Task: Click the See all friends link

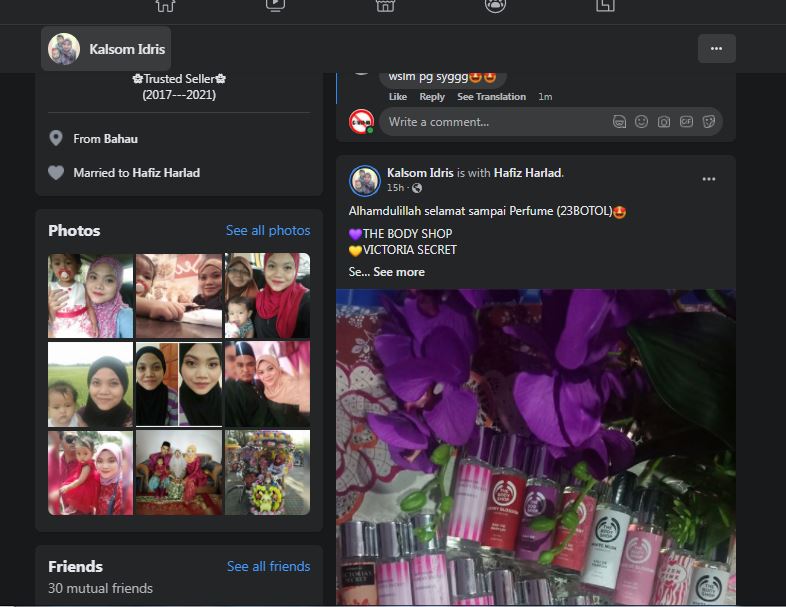Action: point(268,566)
